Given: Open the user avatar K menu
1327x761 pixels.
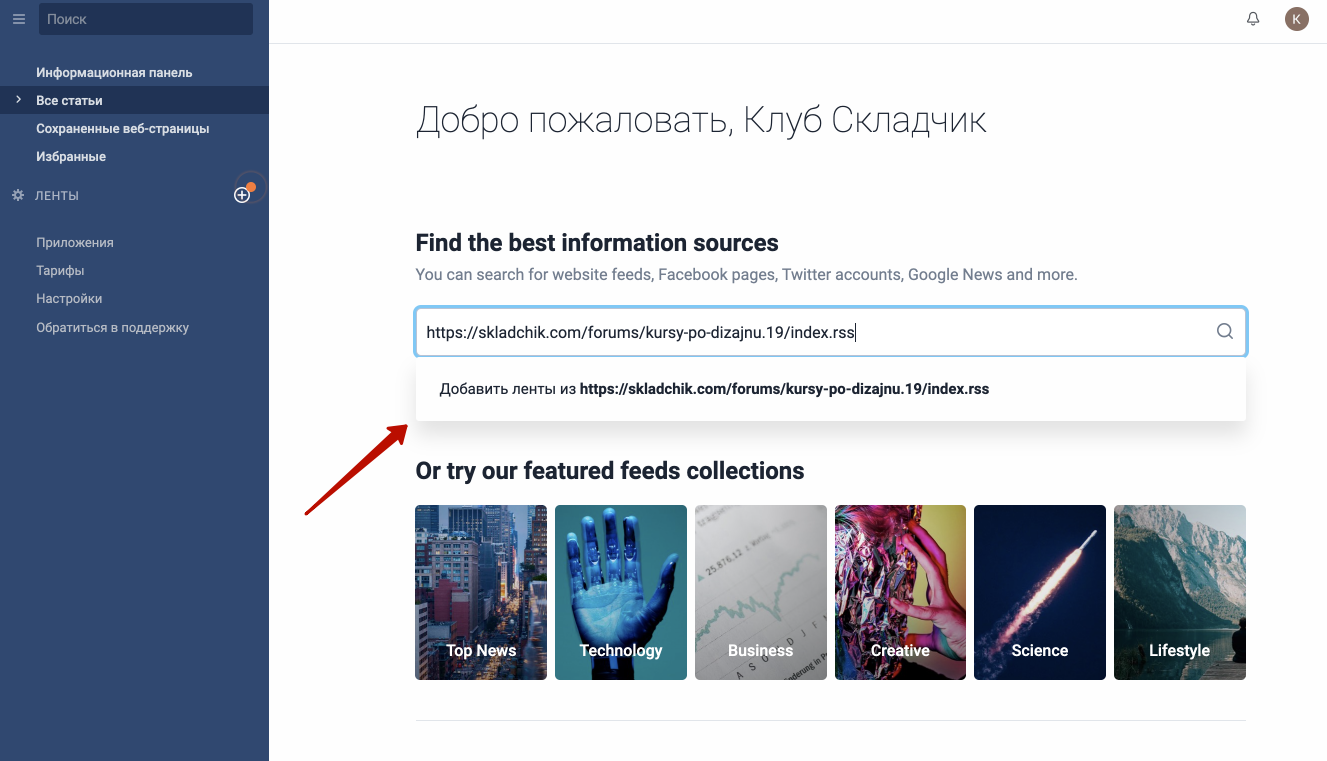Looking at the screenshot, I should click(x=1296, y=19).
